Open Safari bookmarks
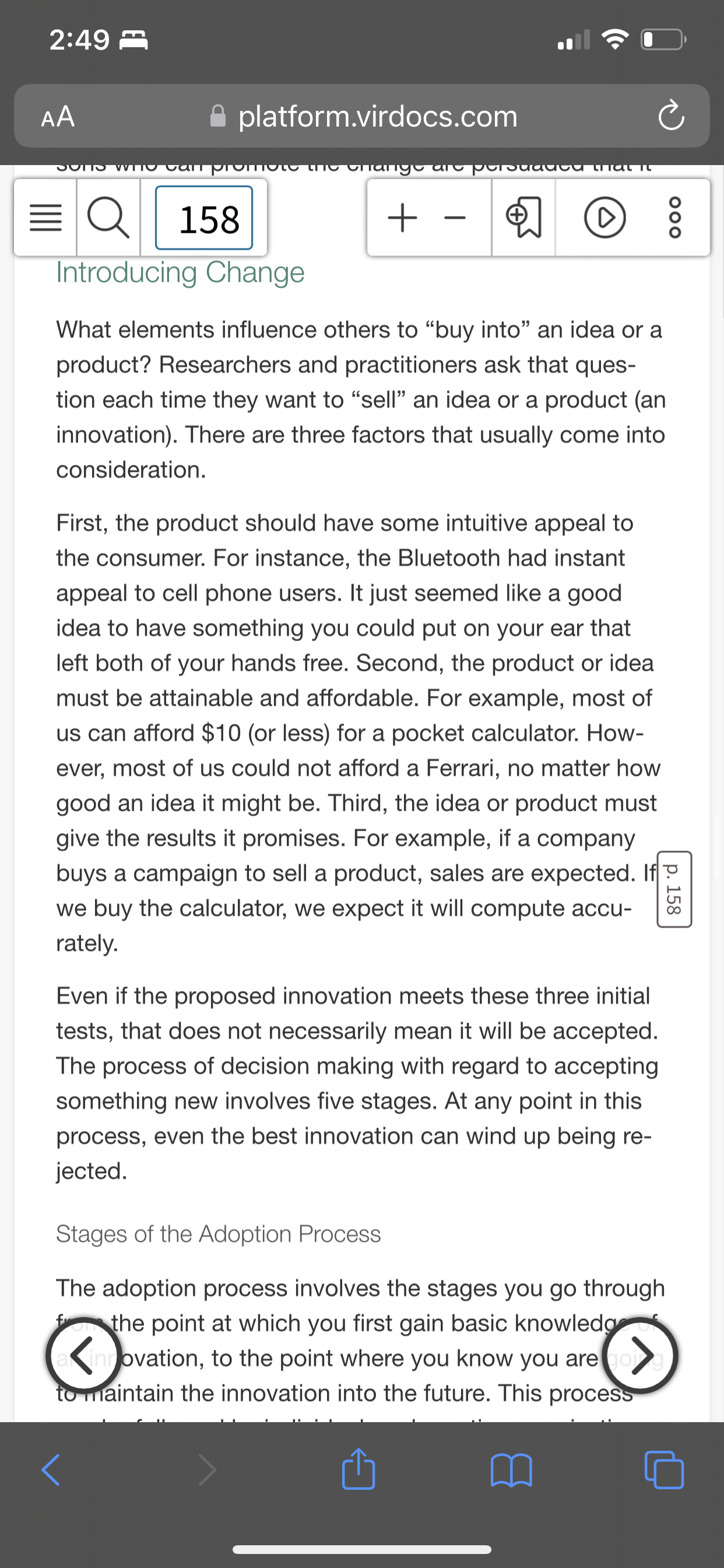Screen dimensions: 724x1568 tap(511, 1470)
